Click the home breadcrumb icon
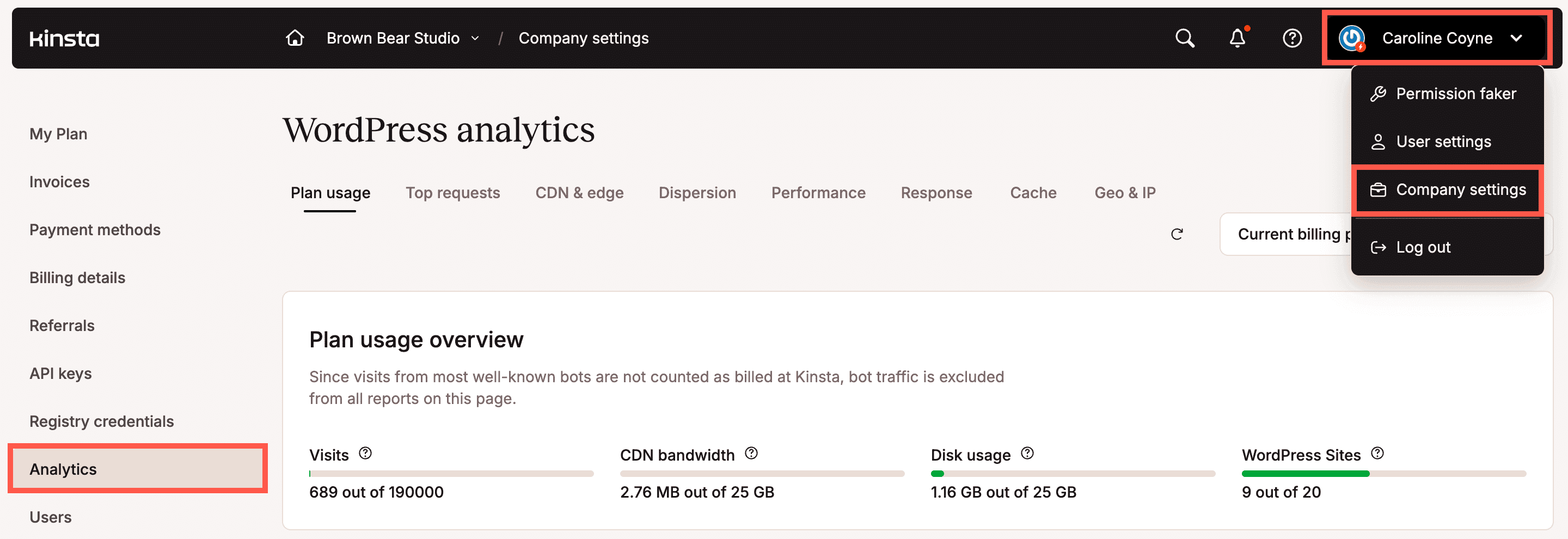1568x539 pixels. (x=294, y=38)
